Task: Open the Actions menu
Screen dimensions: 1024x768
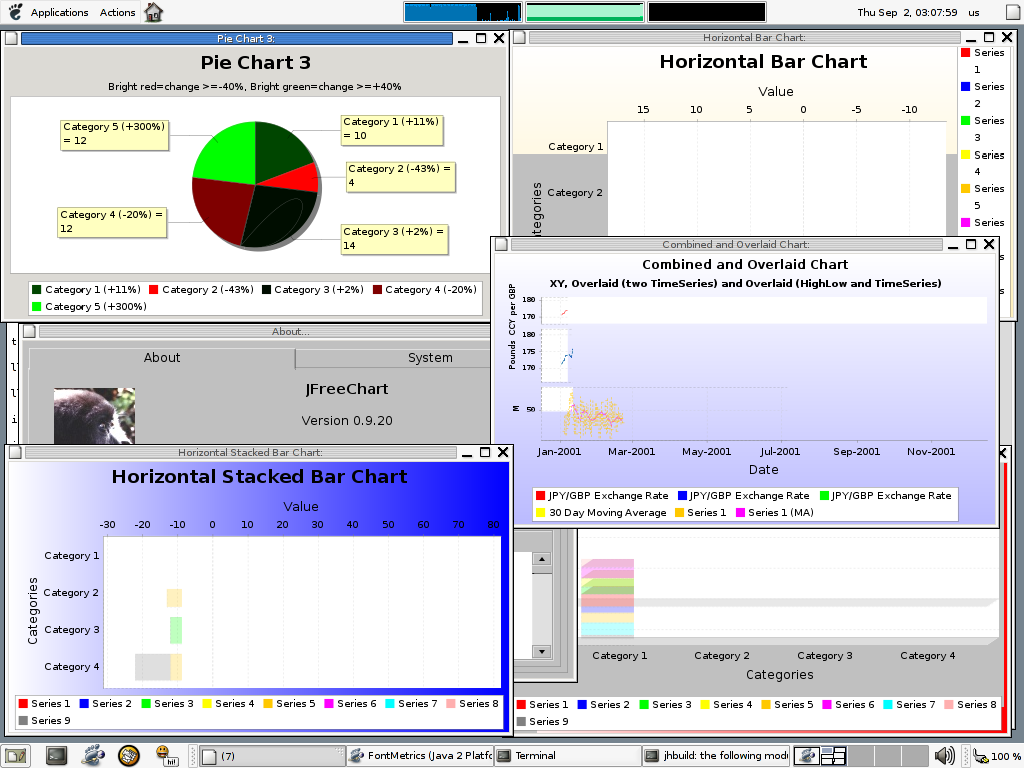Action: pyautogui.click(x=118, y=12)
